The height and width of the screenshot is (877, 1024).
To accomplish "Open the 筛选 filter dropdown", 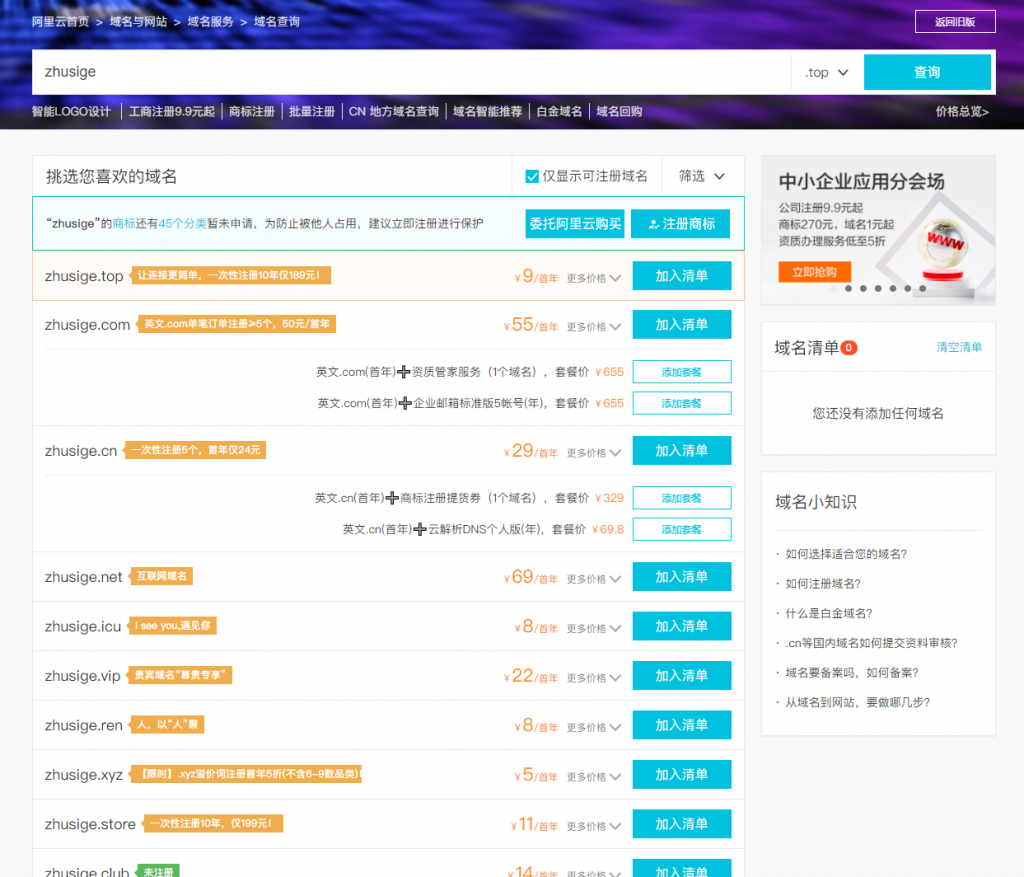I will [x=702, y=176].
